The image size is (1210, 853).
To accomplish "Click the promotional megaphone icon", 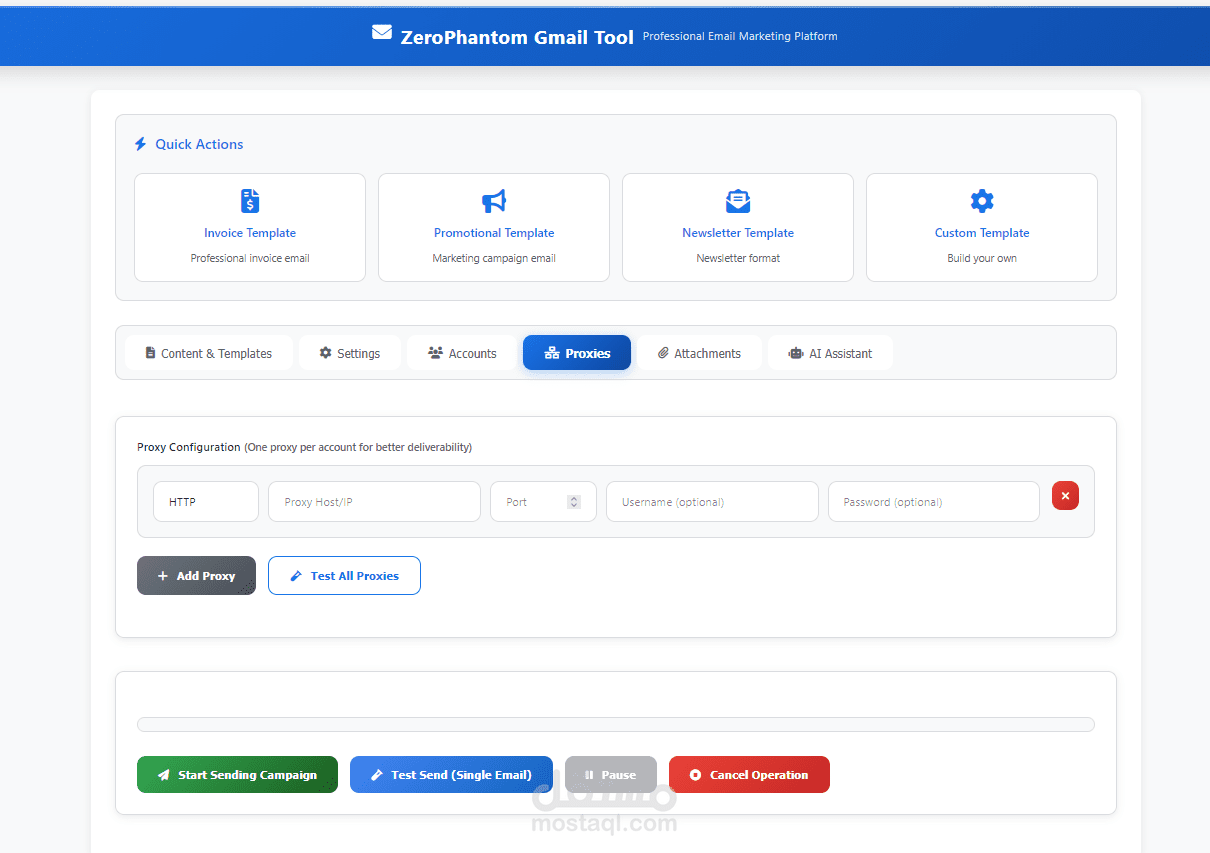I will coord(494,201).
